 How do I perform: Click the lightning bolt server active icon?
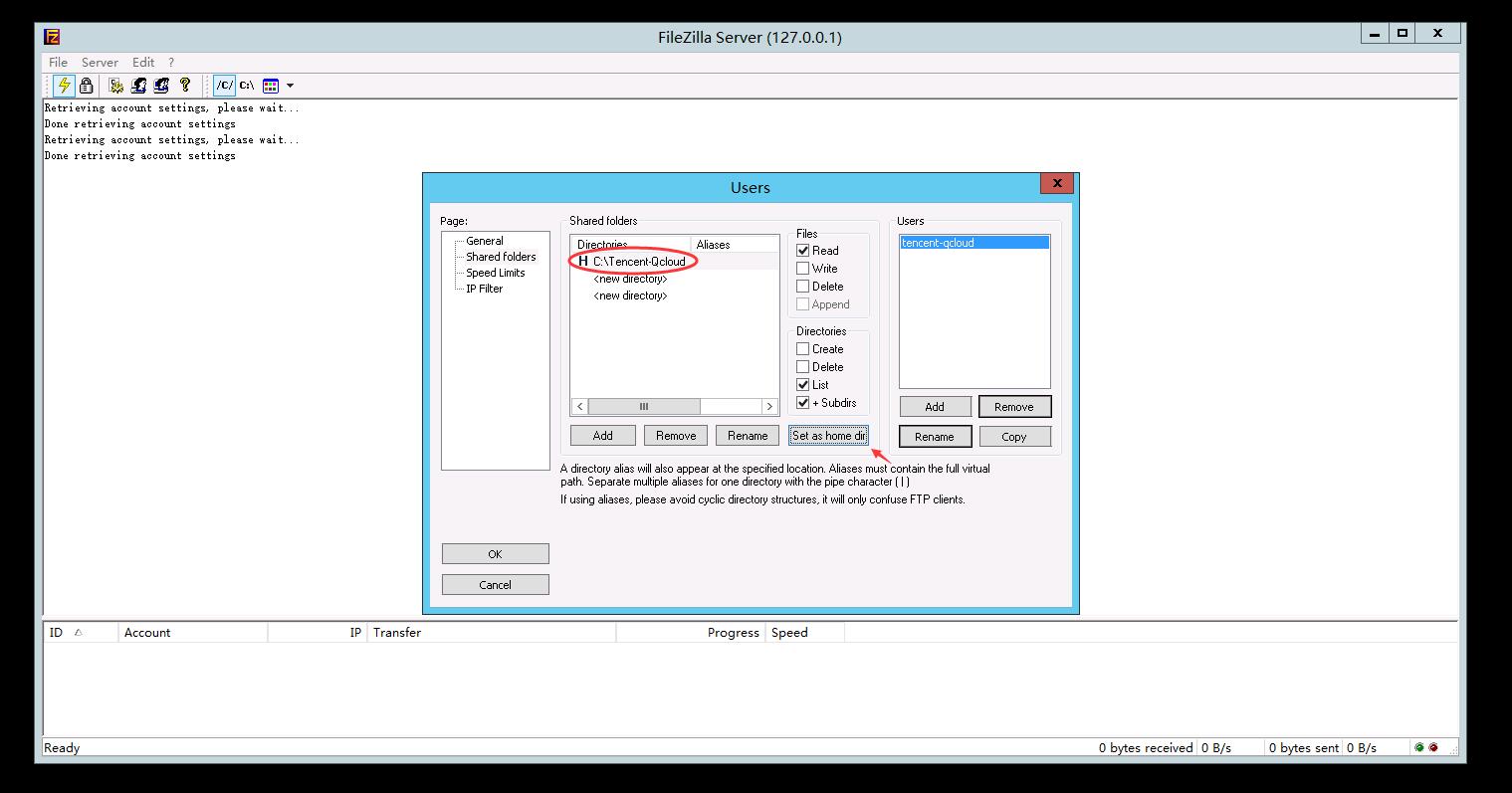click(x=64, y=86)
